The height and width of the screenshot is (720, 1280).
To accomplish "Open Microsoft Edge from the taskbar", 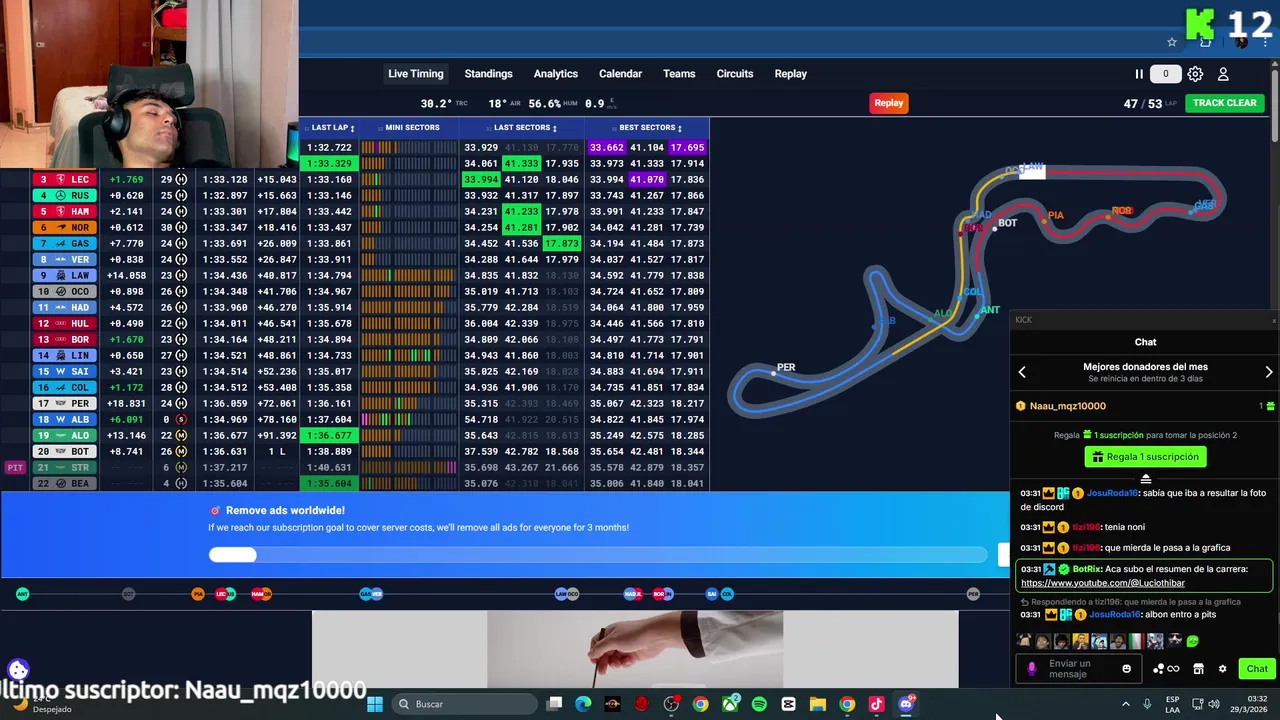I will pos(583,704).
